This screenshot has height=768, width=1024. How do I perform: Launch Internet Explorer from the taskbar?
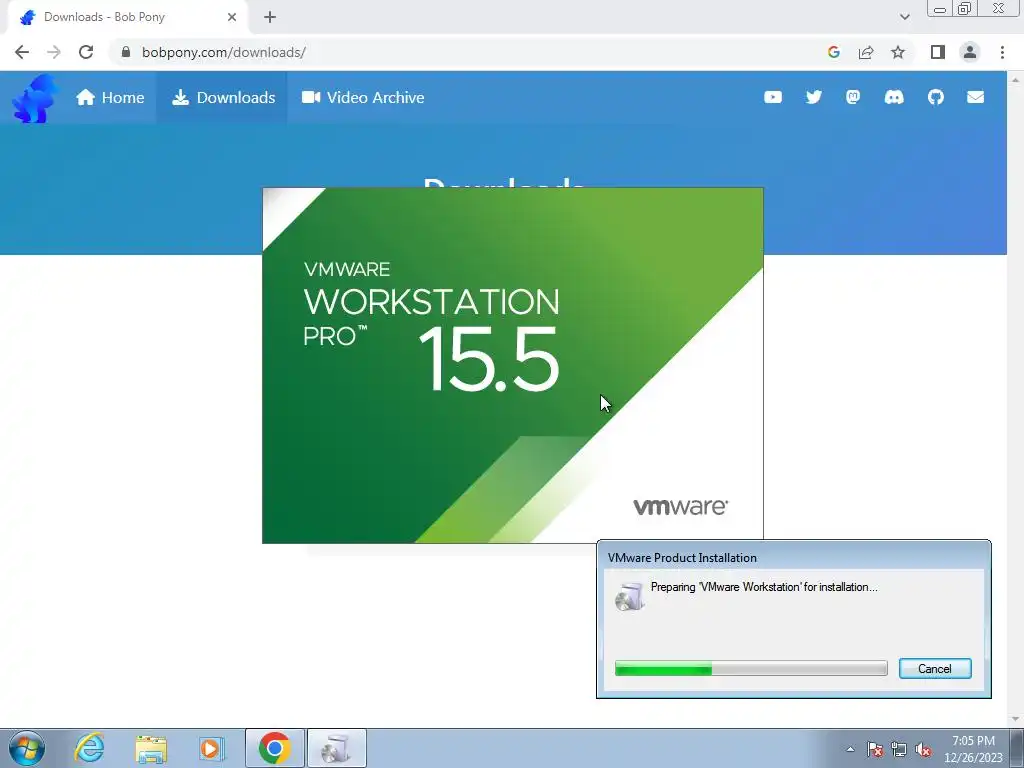click(89, 748)
